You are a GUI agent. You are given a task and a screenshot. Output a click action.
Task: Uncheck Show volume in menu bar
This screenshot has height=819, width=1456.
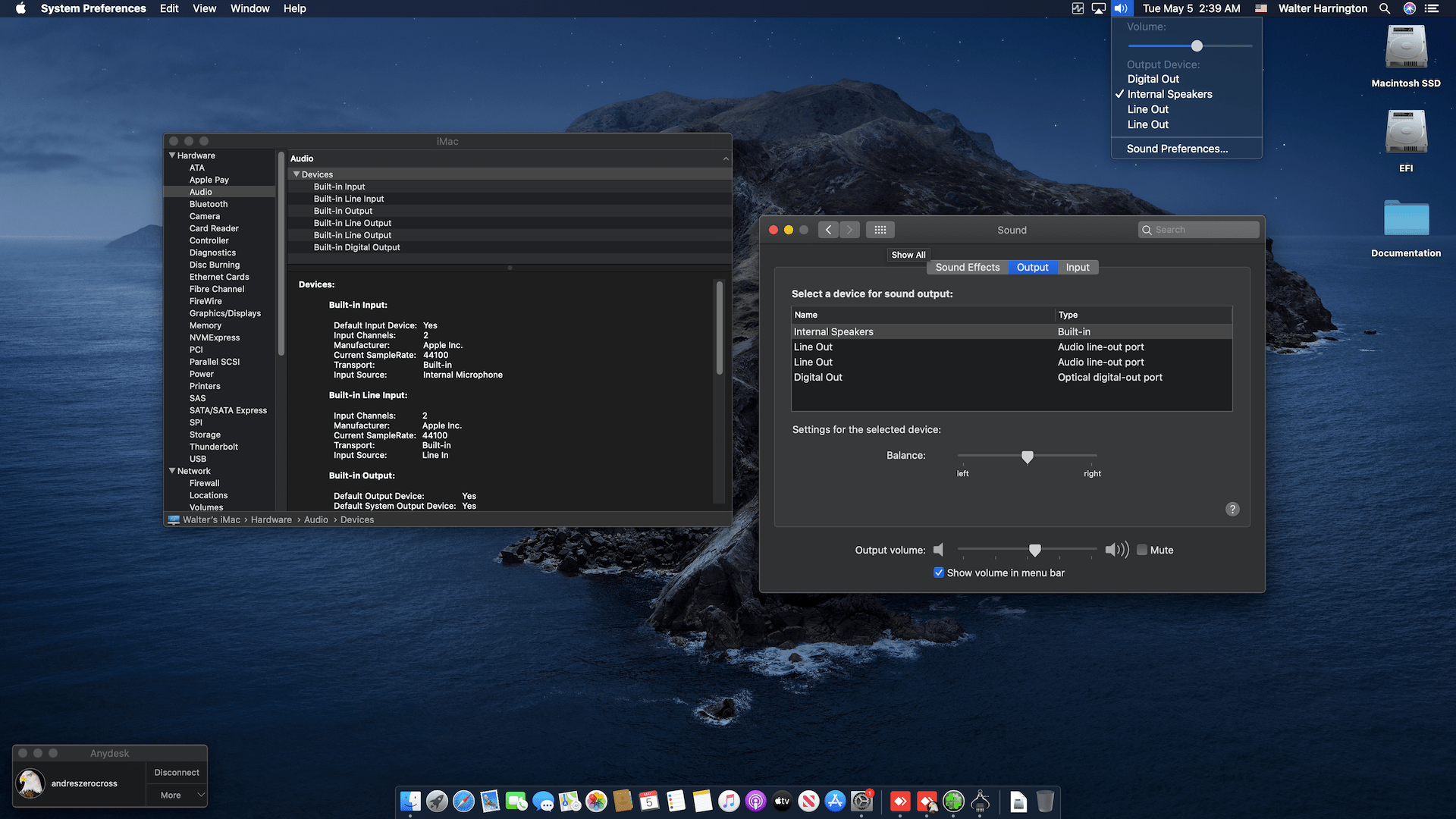coord(939,573)
